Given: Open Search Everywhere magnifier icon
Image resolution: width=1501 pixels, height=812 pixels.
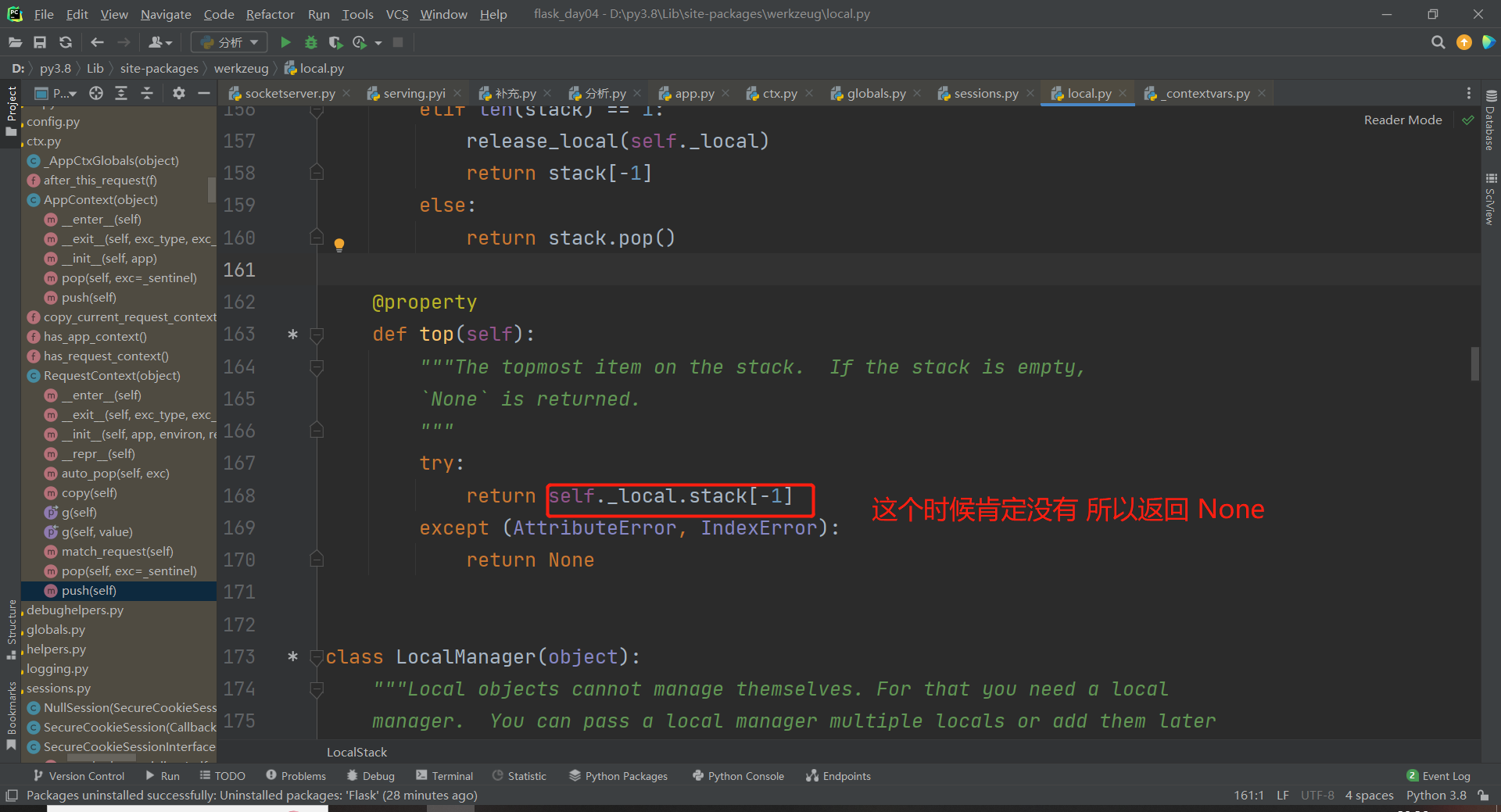Looking at the screenshot, I should click(1438, 42).
